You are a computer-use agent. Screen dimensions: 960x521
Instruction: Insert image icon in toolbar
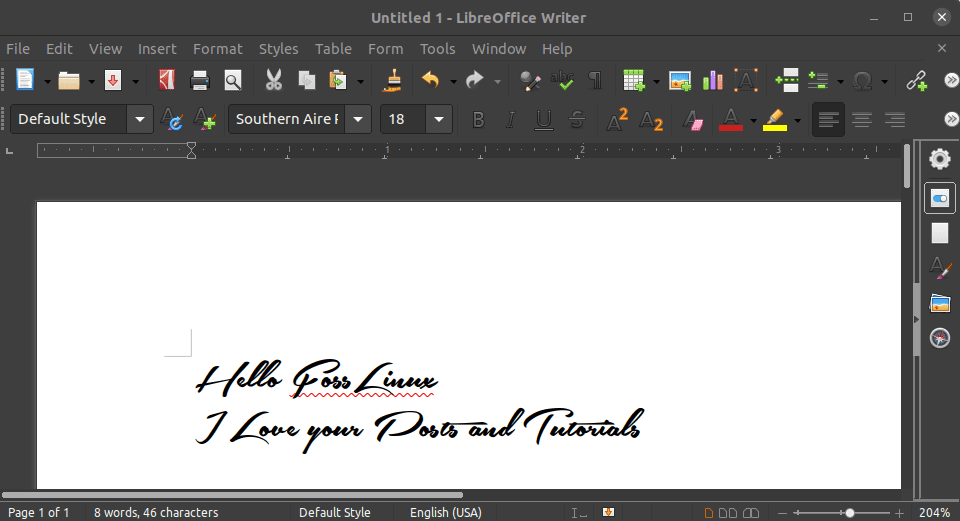(x=680, y=80)
